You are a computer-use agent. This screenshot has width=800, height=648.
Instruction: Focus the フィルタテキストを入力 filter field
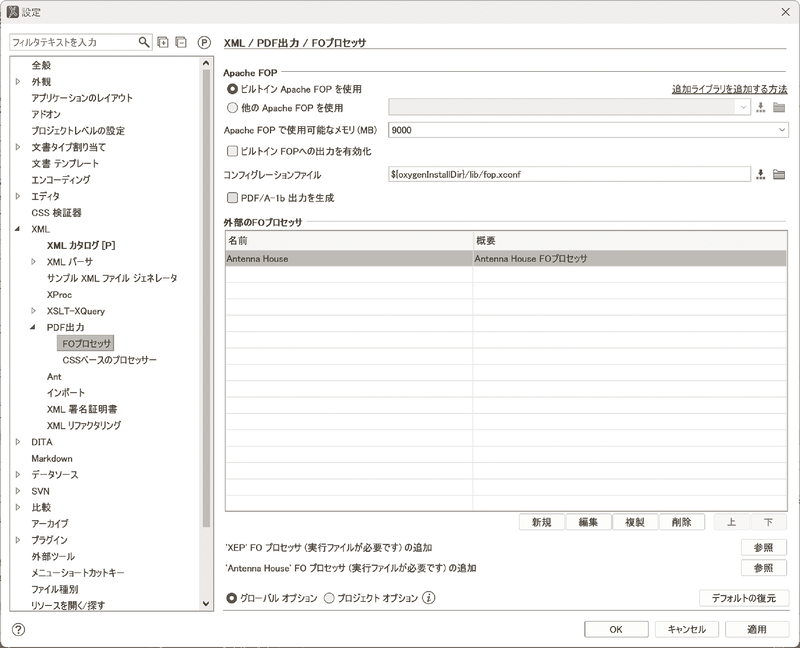click(73, 42)
